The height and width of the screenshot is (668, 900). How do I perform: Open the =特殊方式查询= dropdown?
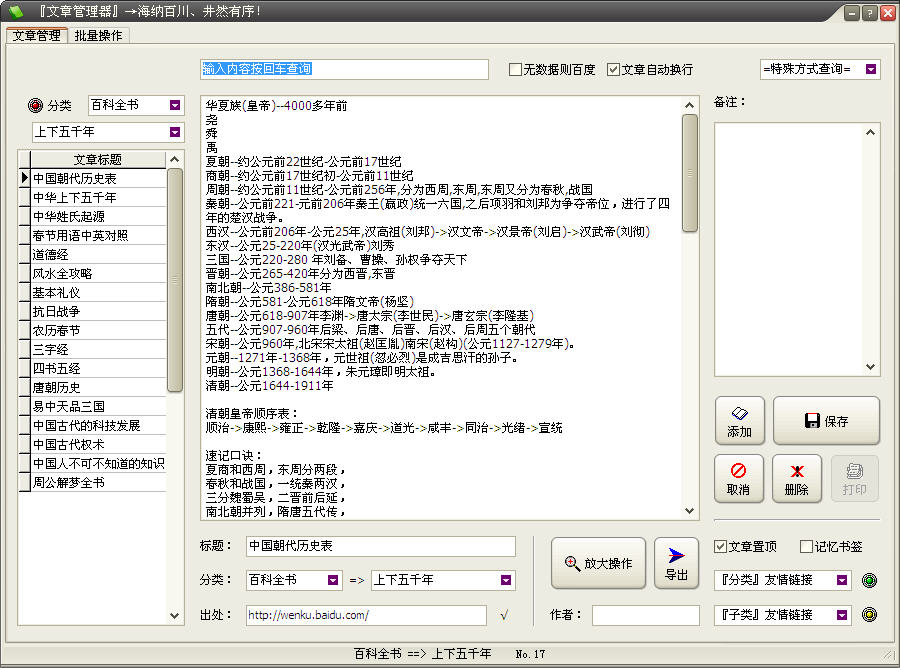pos(871,69)
